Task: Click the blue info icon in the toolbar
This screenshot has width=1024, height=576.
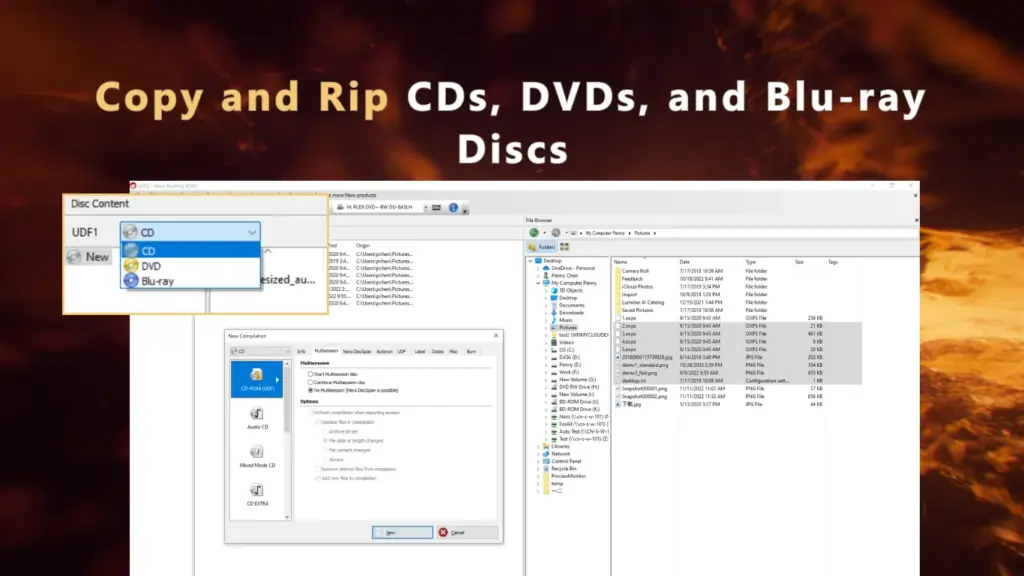Action: click(x=452, y=208)
